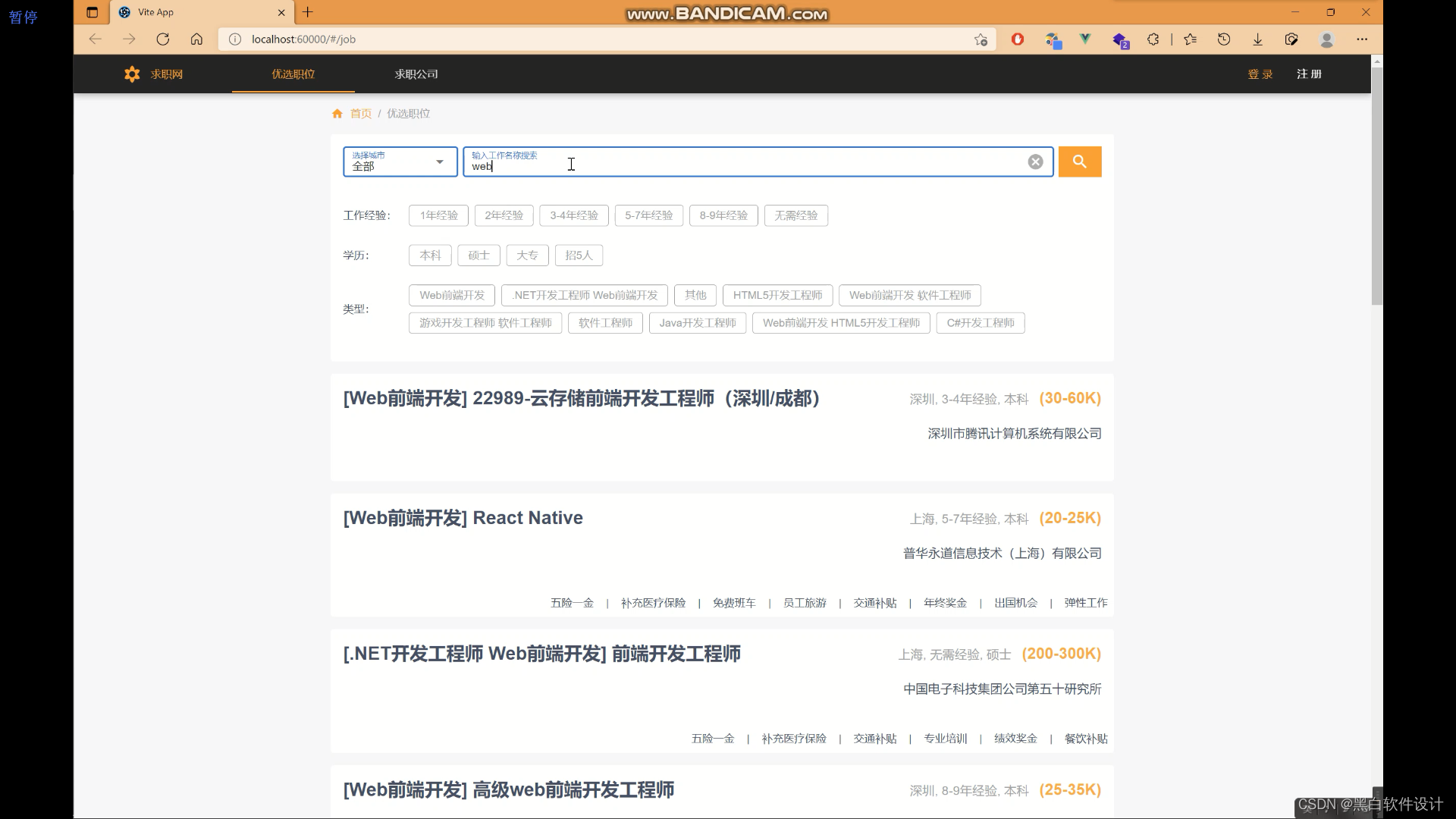1456x819 pixels.
Task: Open the 优选职位 navigation tab
Action: 293,74
